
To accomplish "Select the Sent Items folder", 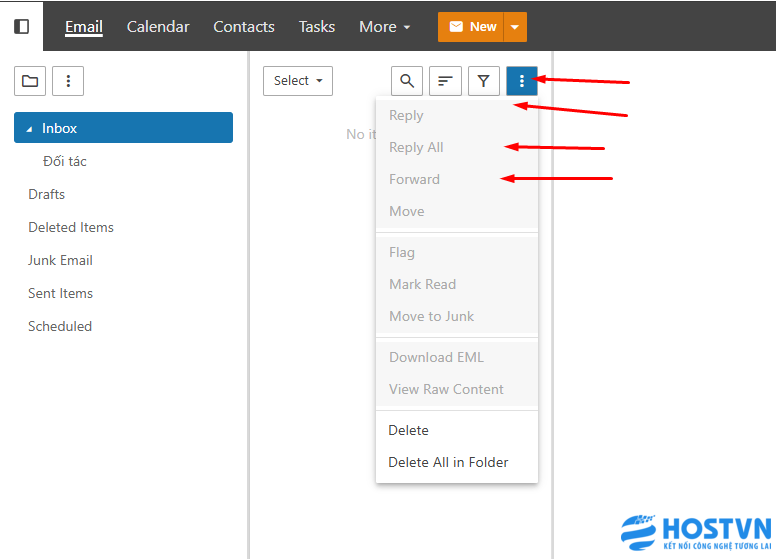I will 60,293.
